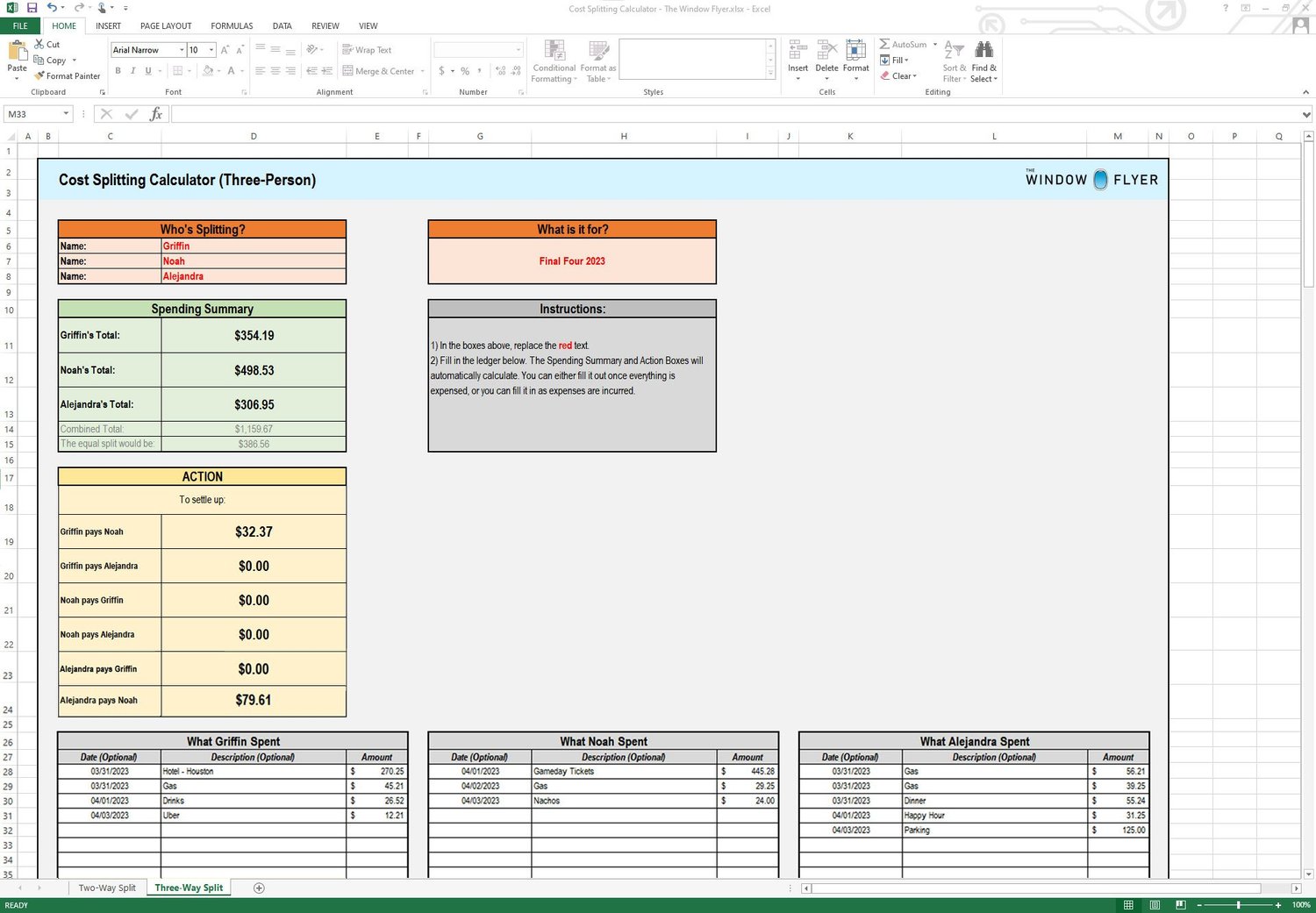The width and height of the screenshot is (1316, 913).
Task: Adjust the zoom slider in status bar
Action: (x=1238, y=905)
